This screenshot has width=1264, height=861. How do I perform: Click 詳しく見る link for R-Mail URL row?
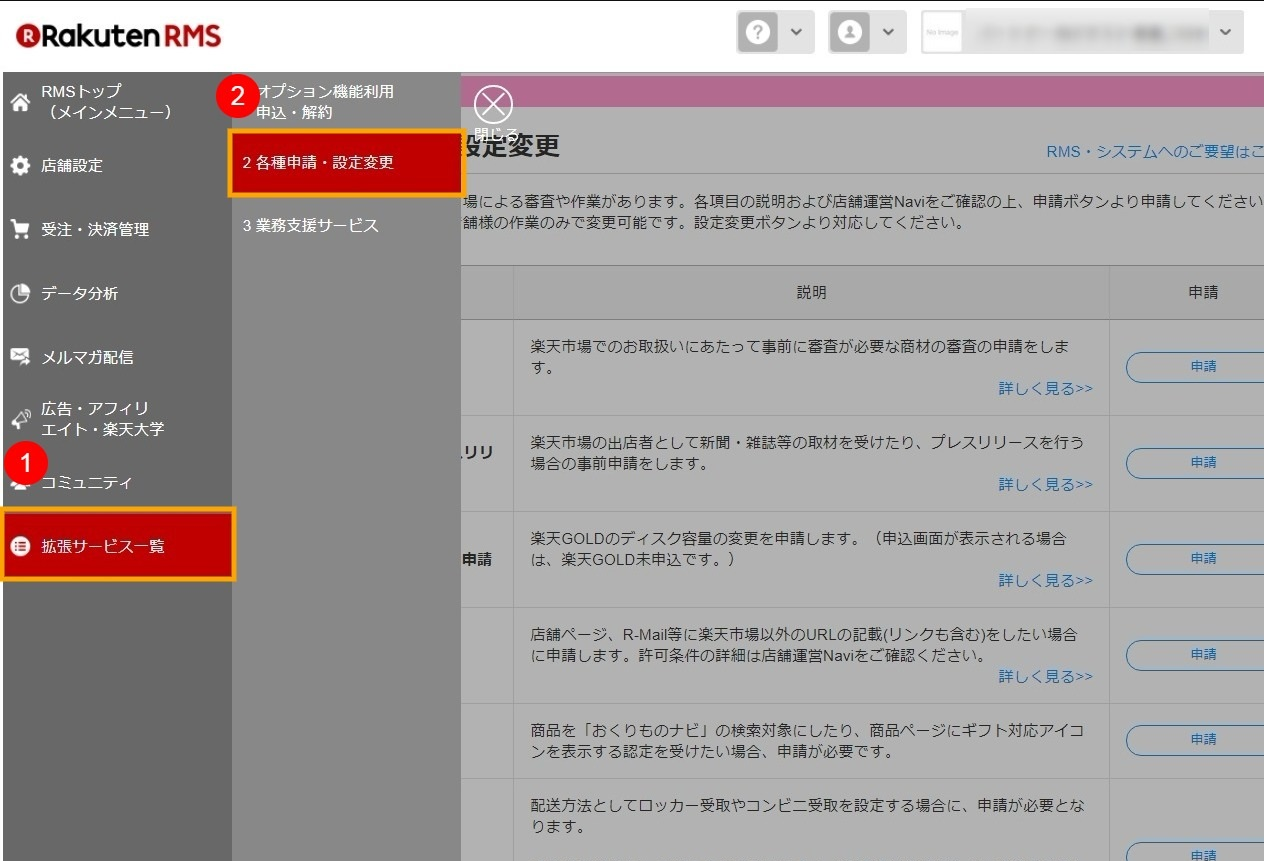click(x=1045, y=676)
